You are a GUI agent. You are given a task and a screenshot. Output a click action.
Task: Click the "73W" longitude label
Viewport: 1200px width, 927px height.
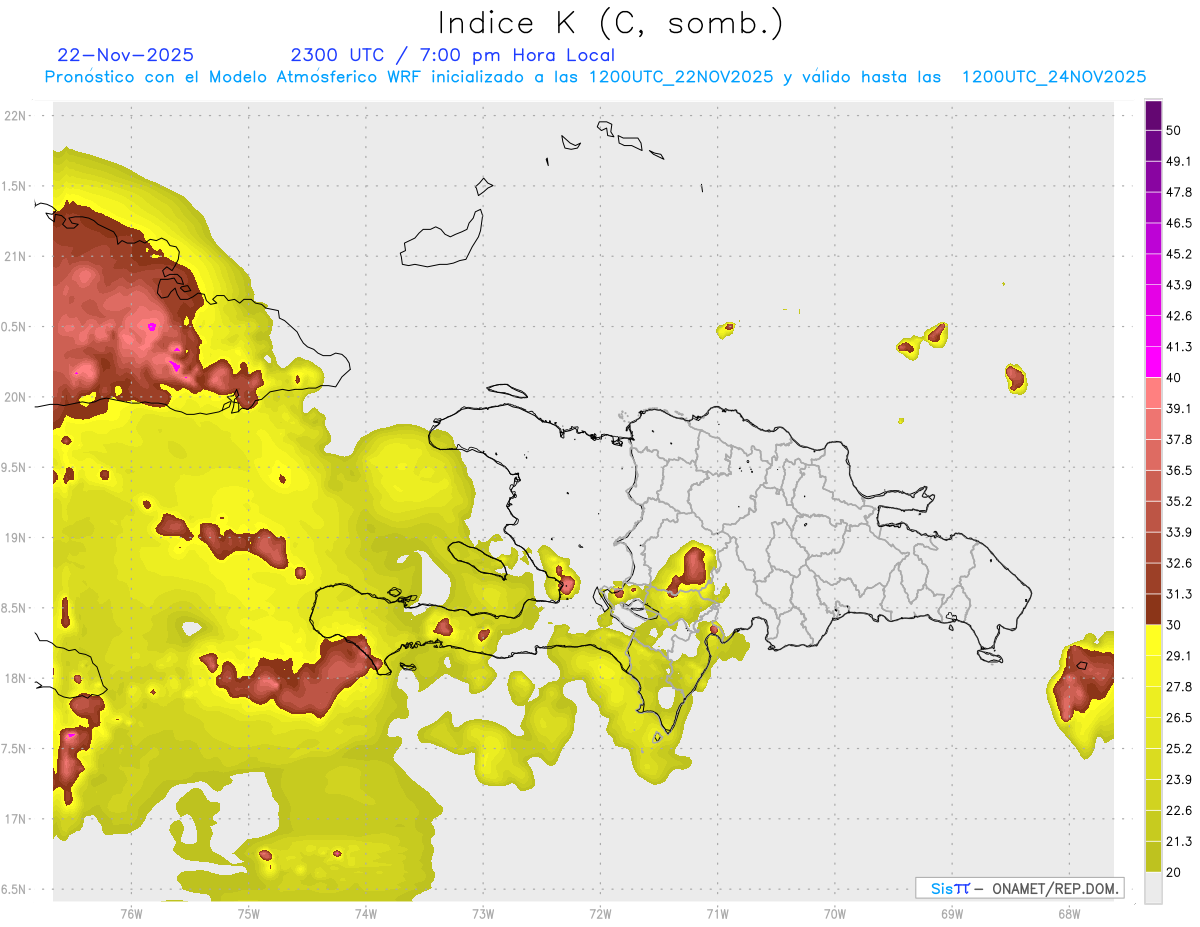[x=483, y=913]
